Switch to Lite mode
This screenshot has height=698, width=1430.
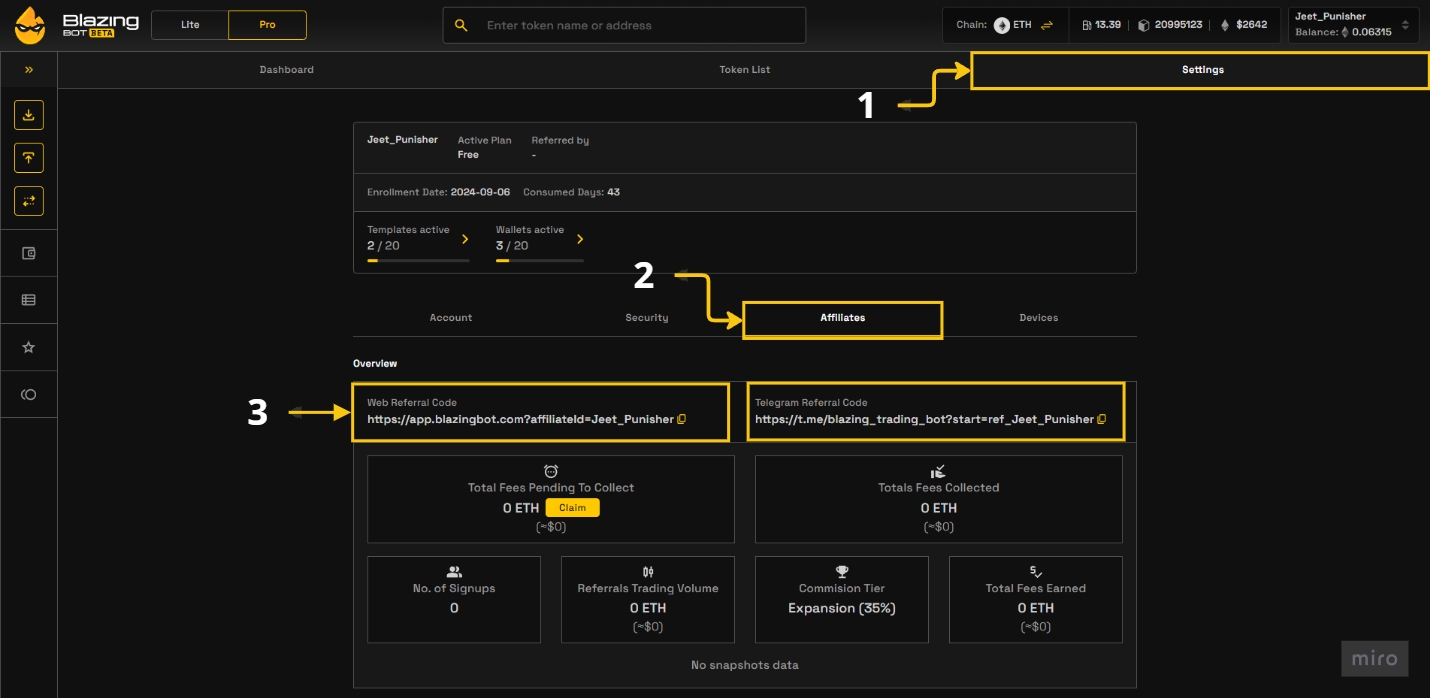click(x=190, y=25)
